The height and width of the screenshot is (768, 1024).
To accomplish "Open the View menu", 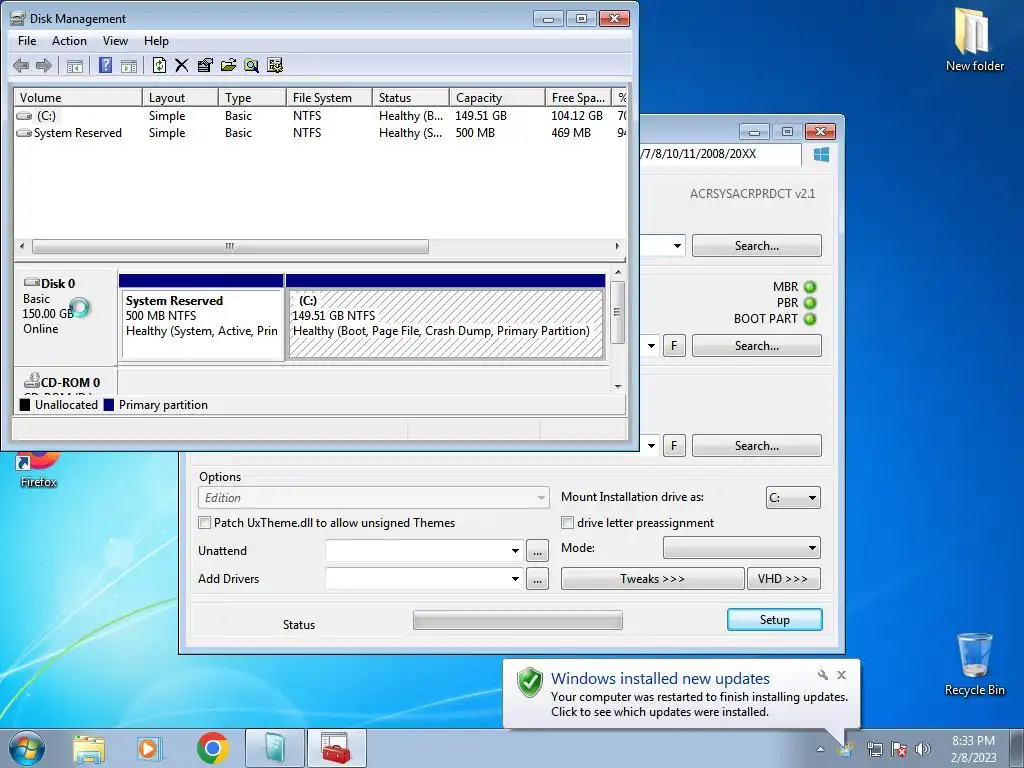I will point(115,41).
